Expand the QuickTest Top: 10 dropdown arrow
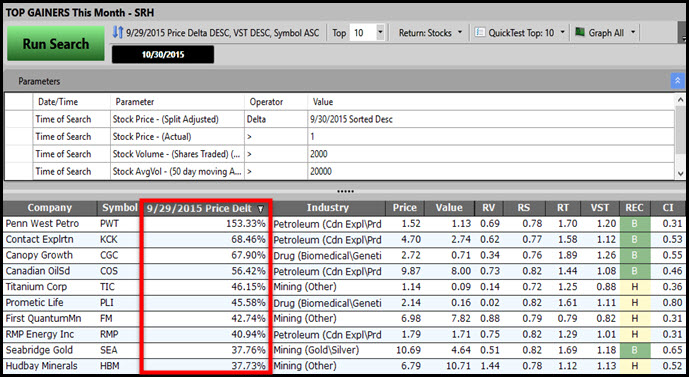The image size is (689, 377). (x=562, y=32)
